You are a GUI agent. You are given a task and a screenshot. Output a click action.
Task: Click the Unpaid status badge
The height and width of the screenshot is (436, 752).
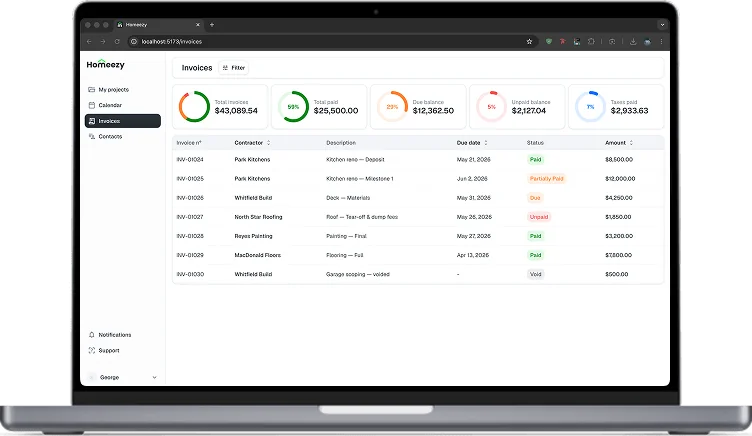[x=539, y=217]
